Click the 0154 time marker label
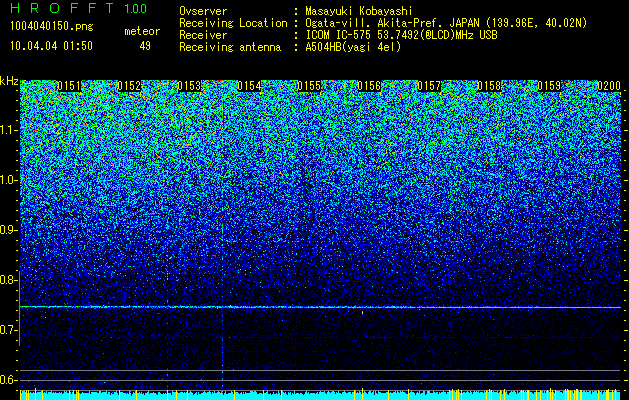This screenshot has height=400, width=629. 249,86
